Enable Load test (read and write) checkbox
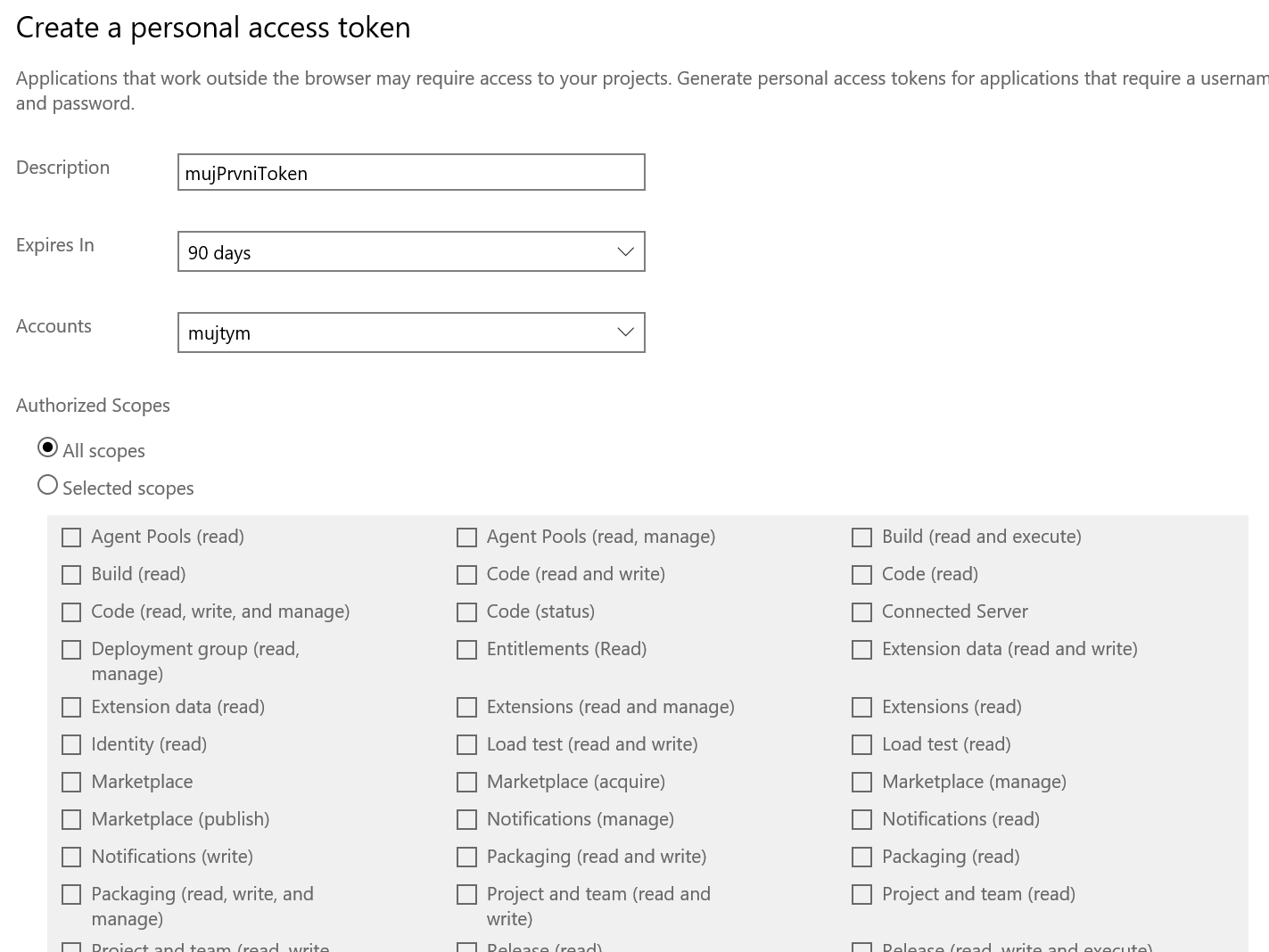This screenshot has width=1269, height=952. point(466,744)
